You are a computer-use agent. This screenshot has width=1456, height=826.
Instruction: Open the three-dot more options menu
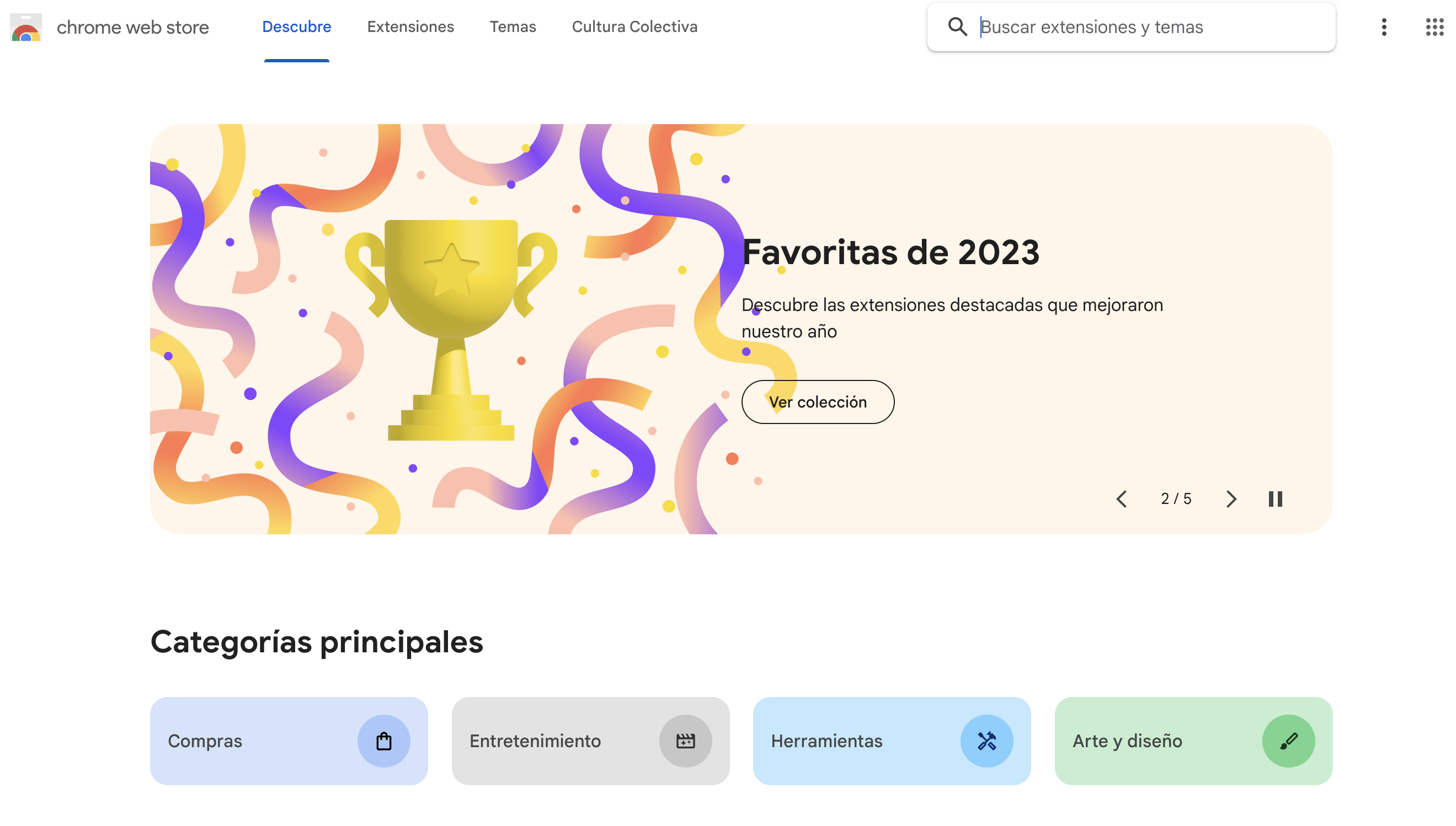1384,26
